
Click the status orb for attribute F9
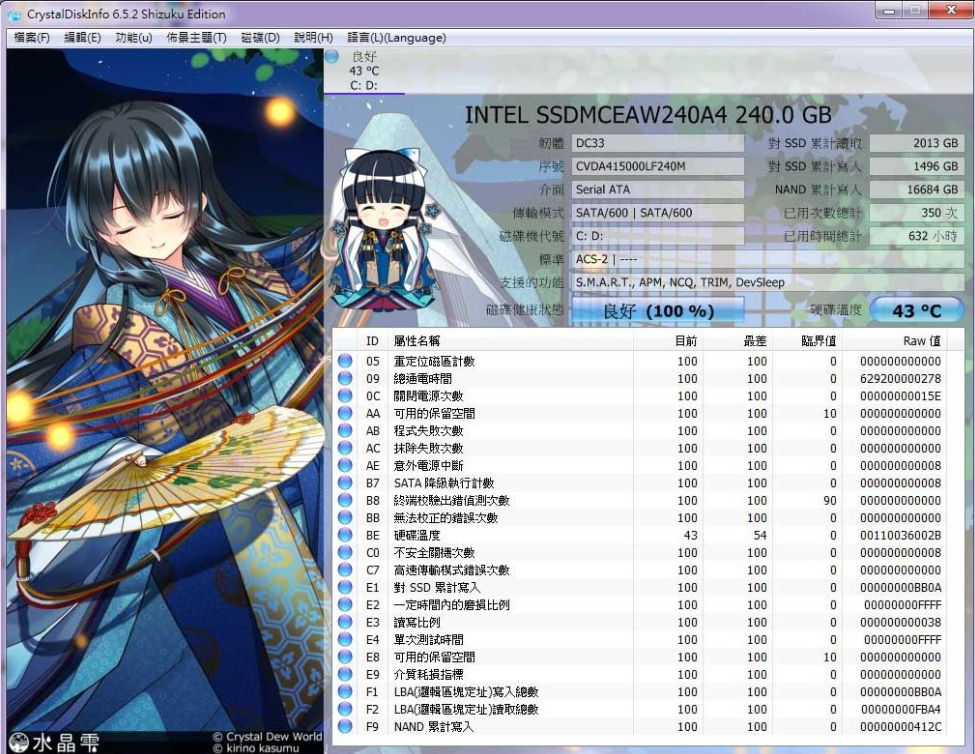click(x=346, y=727)
